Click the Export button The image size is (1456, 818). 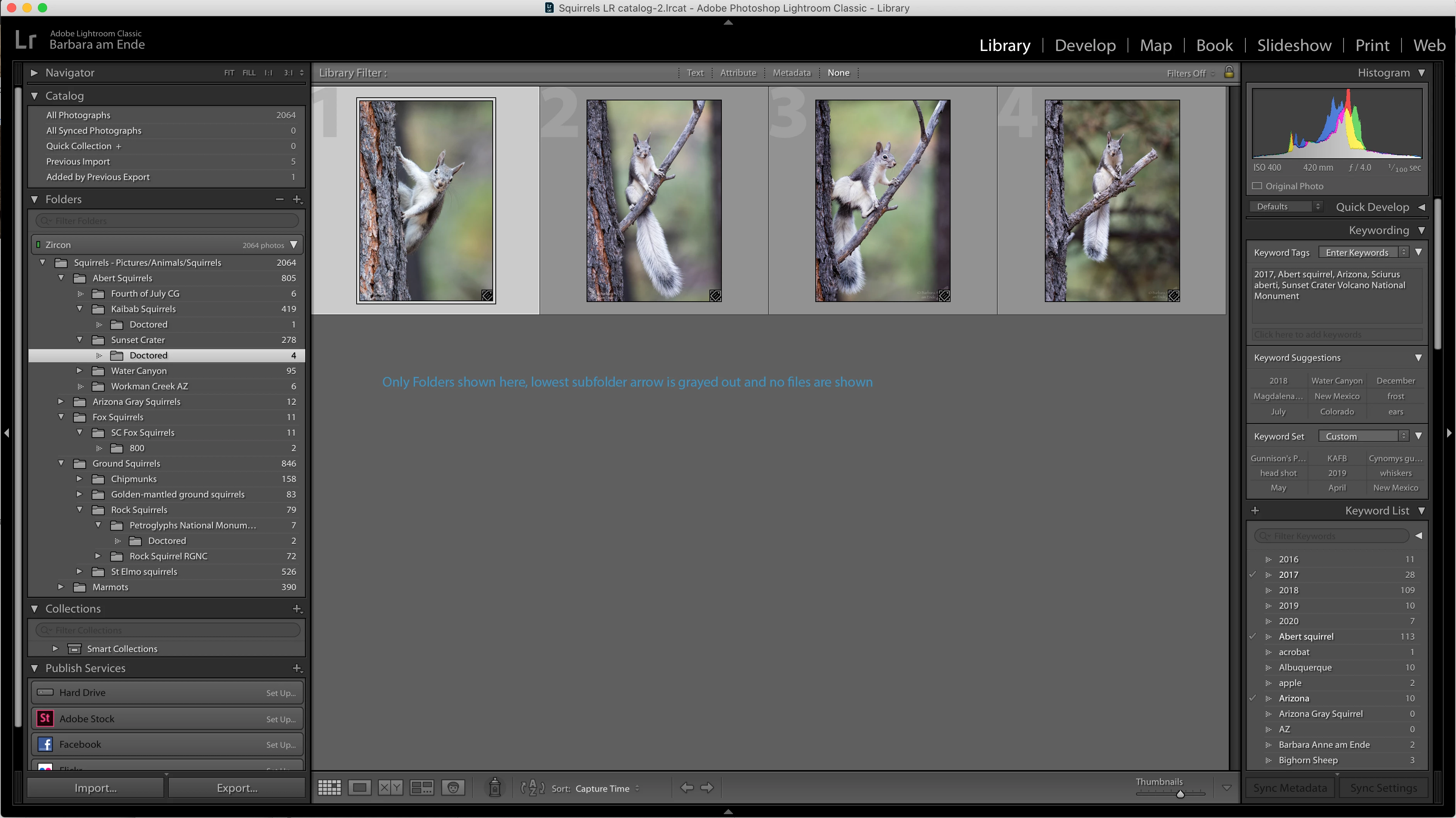point(237,787)
